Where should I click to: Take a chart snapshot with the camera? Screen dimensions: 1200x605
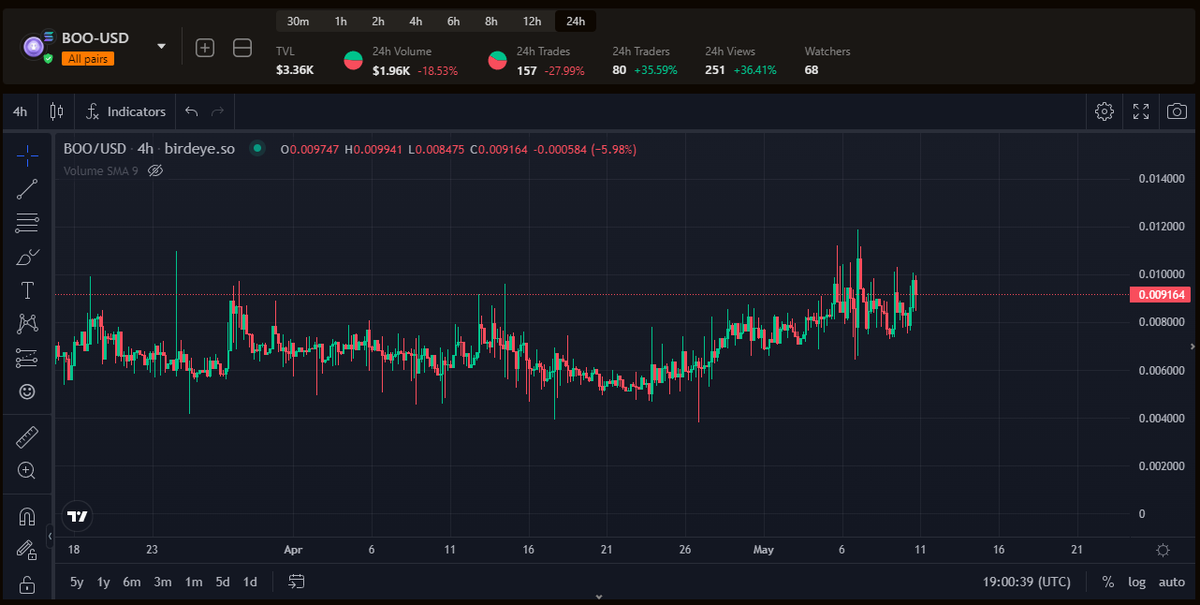[x=1178, y=112]
